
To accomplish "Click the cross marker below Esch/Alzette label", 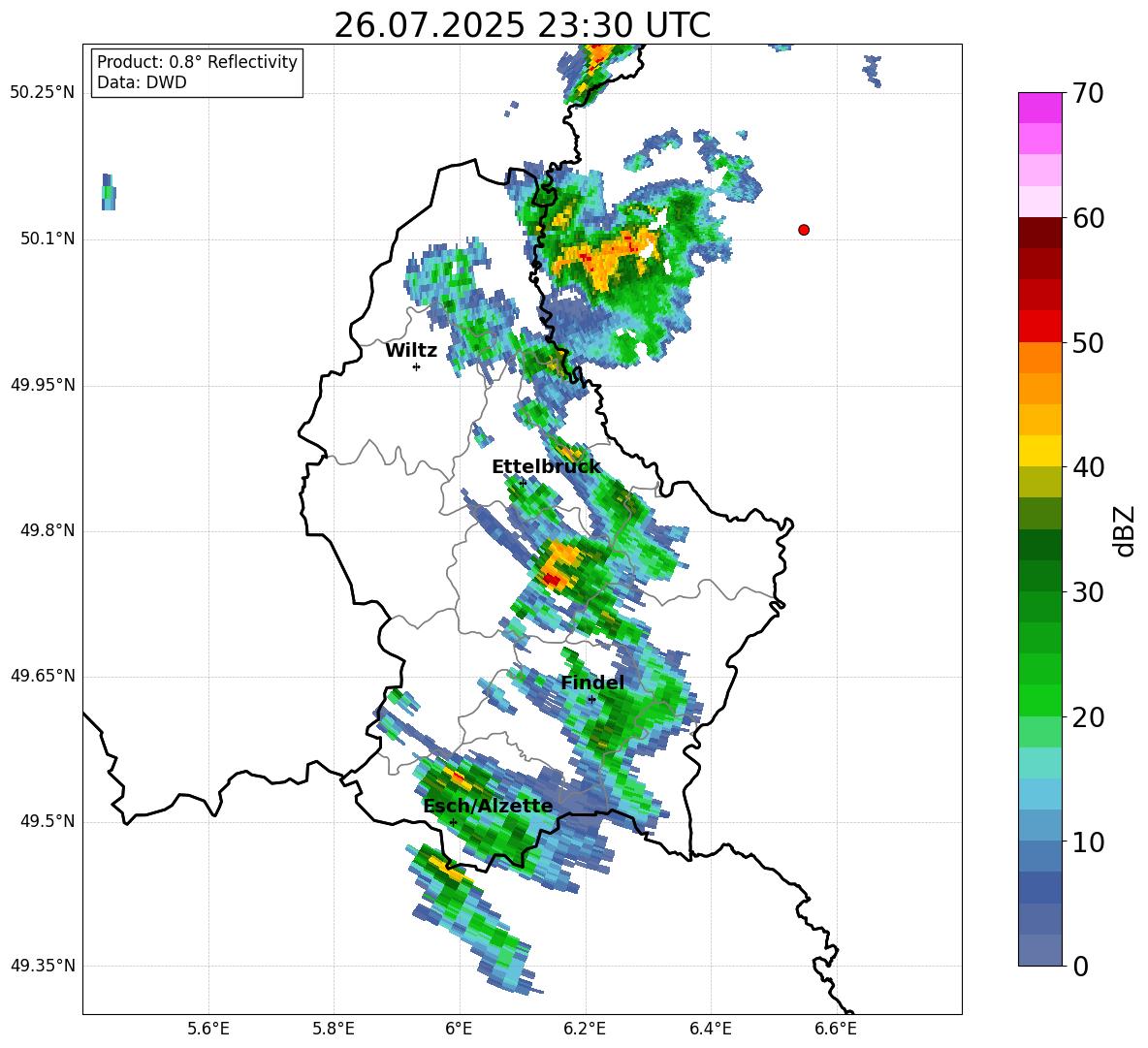I will coord(453,822).
